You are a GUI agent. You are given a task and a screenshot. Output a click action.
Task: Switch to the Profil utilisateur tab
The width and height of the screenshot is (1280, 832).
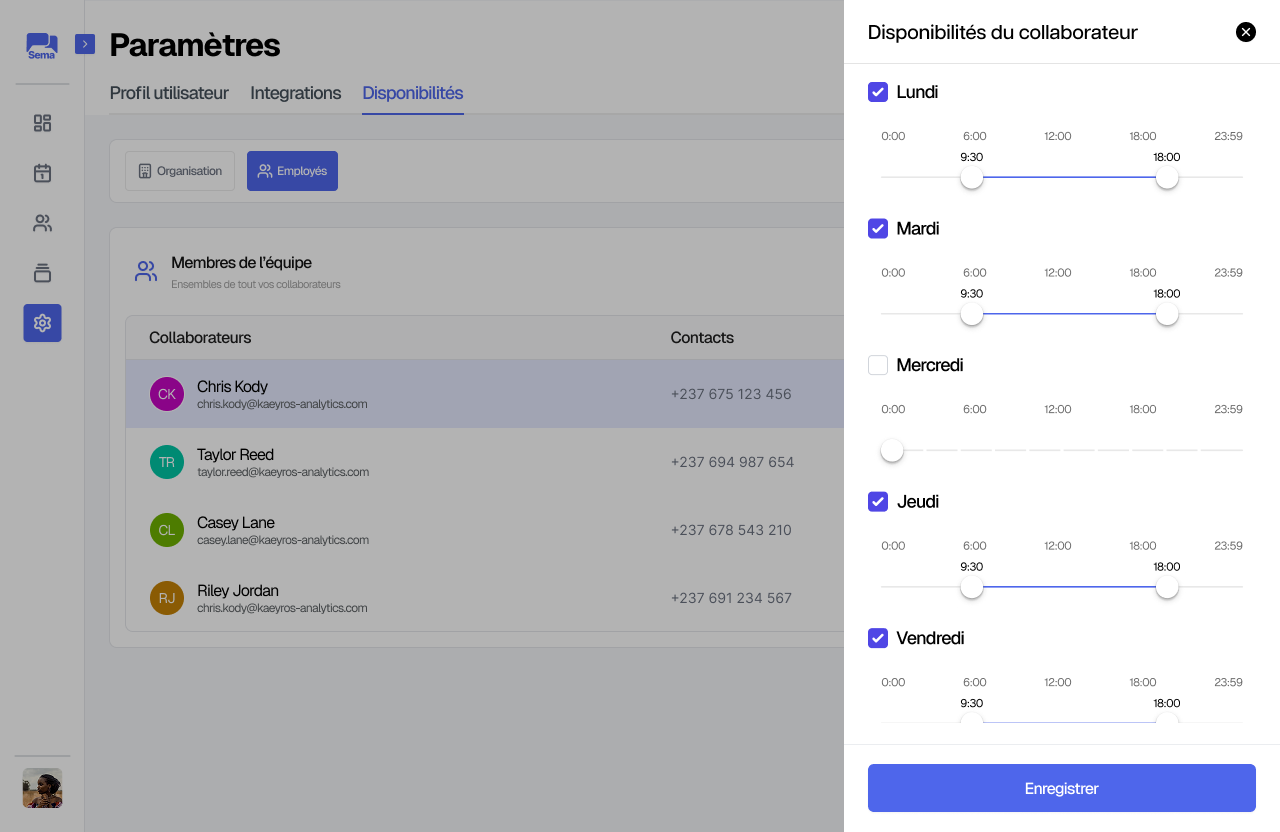coord(169,93)
